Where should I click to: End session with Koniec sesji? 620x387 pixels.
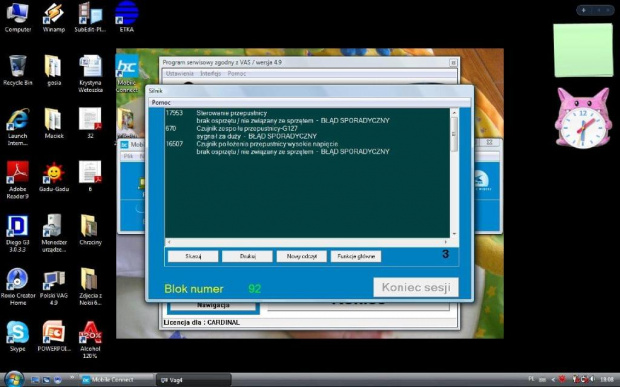416,287
